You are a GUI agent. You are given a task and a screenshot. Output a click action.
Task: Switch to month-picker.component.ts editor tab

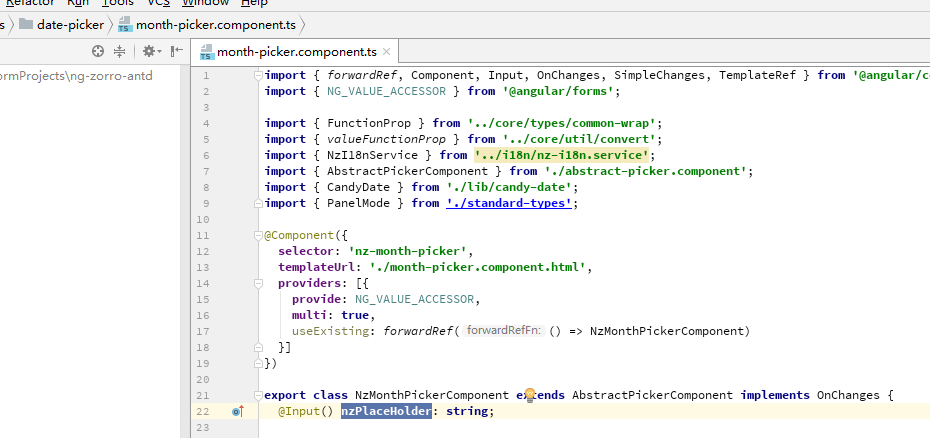[x=297, y=52]
